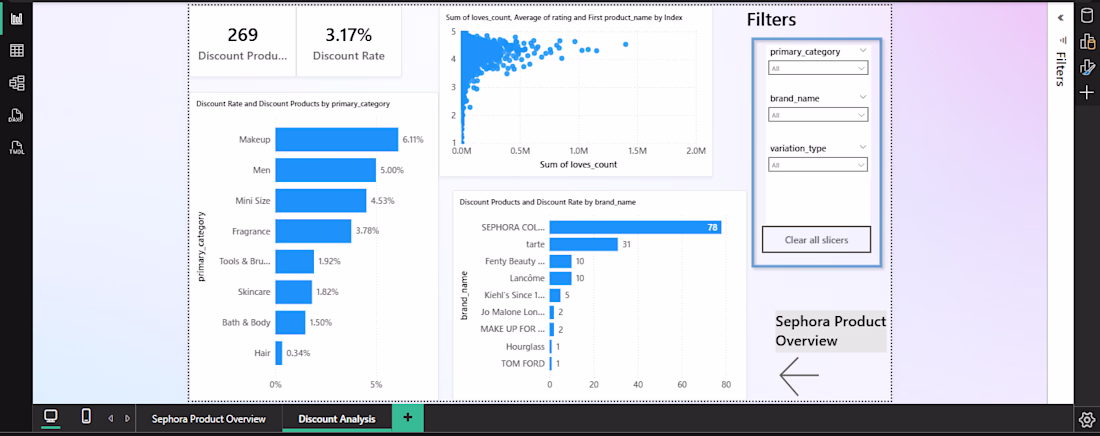Viewport: 1100px width, 436px height.
Task: Open DAX query view icon
Action: click(x=16, y=115)
